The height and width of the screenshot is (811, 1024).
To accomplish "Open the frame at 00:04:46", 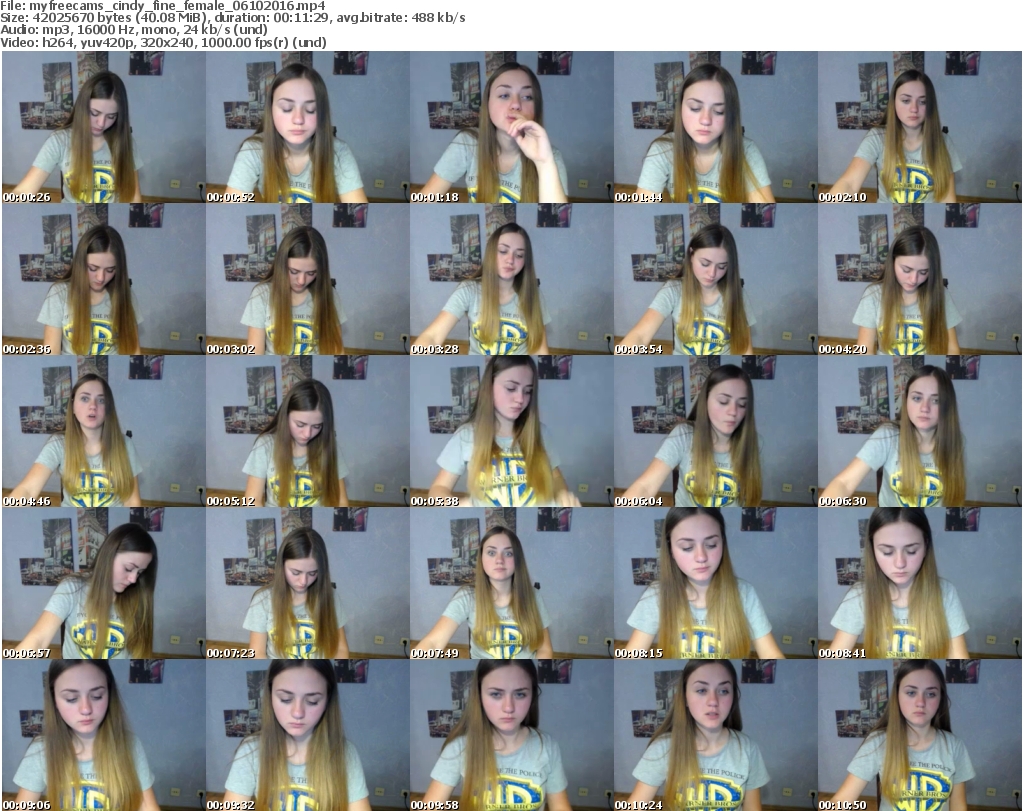I will [x=104, y=431].
